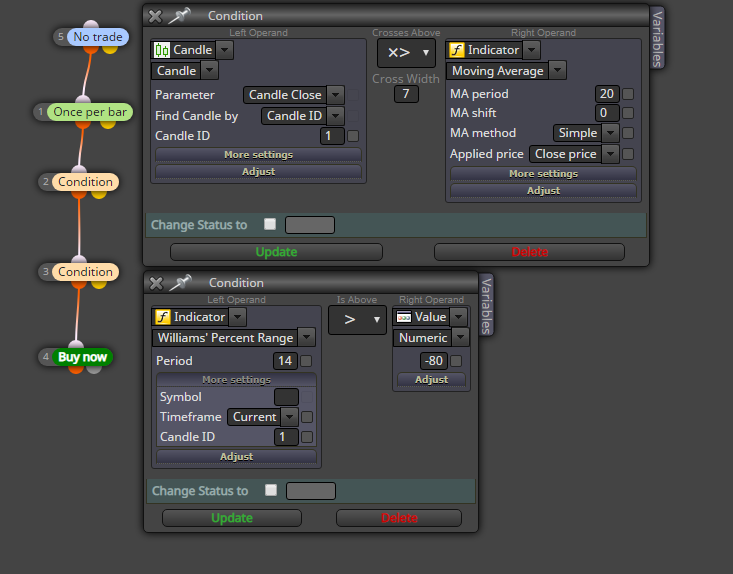Open the Moving Average indicator dropdown
Viewport: 733px width, 574px height.
point(557,71)
